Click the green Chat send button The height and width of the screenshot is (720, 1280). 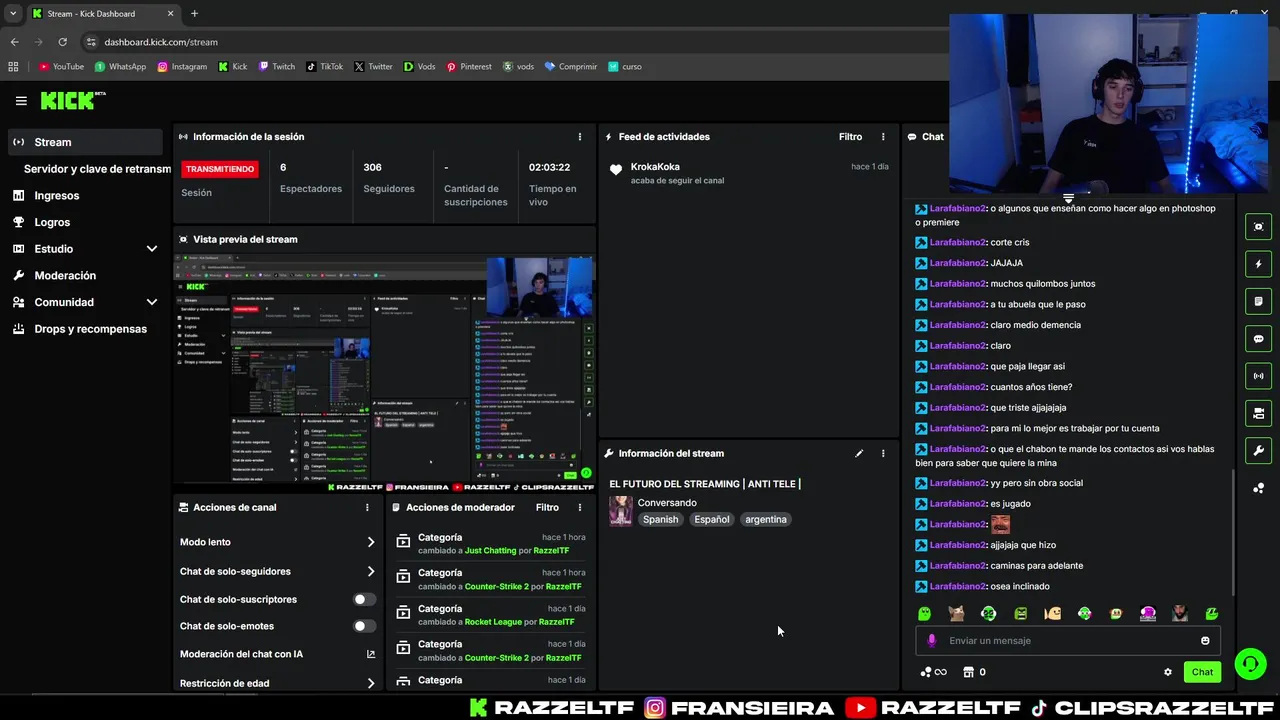click(x=1202, y=672)
